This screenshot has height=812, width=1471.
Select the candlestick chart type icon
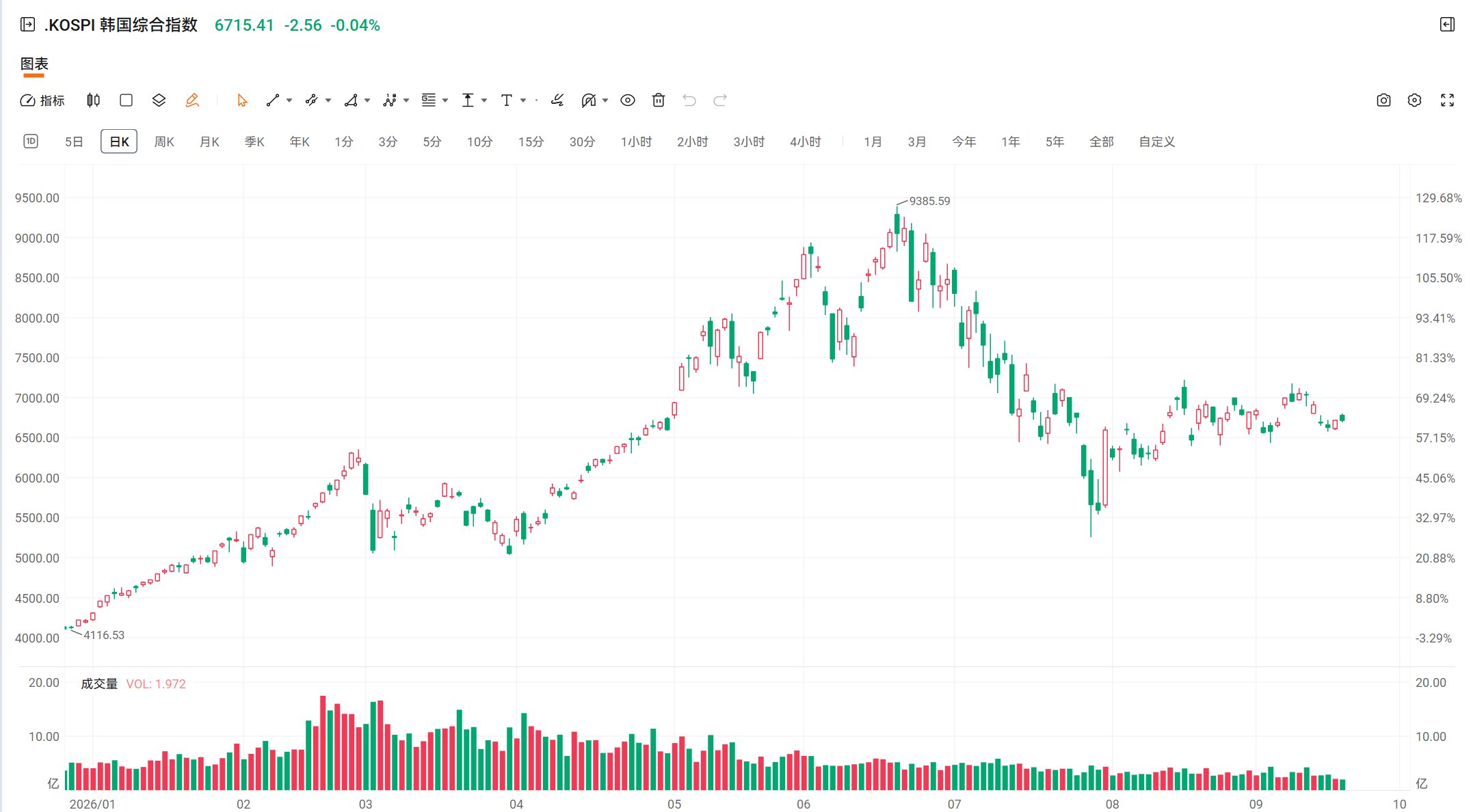(93, 100)
